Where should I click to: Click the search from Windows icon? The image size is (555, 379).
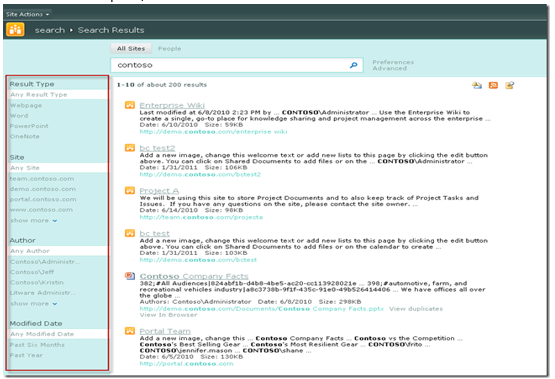509,85
